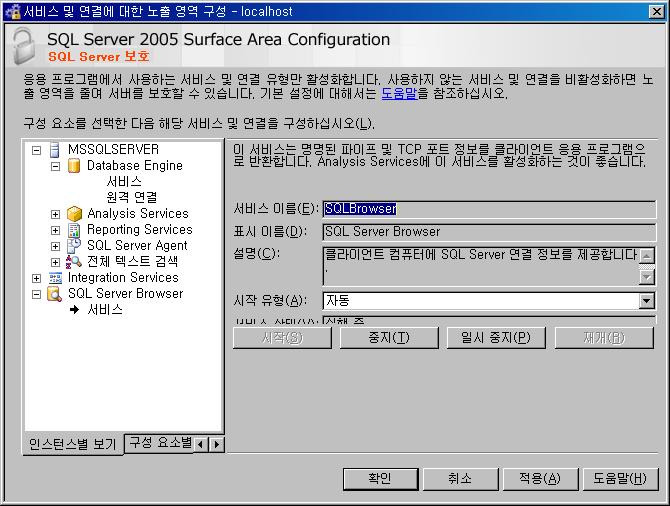The height and width of the screenshot is (506, 670).
Task: Click the 일시 중지(P) button
Action: coord(496,338)
